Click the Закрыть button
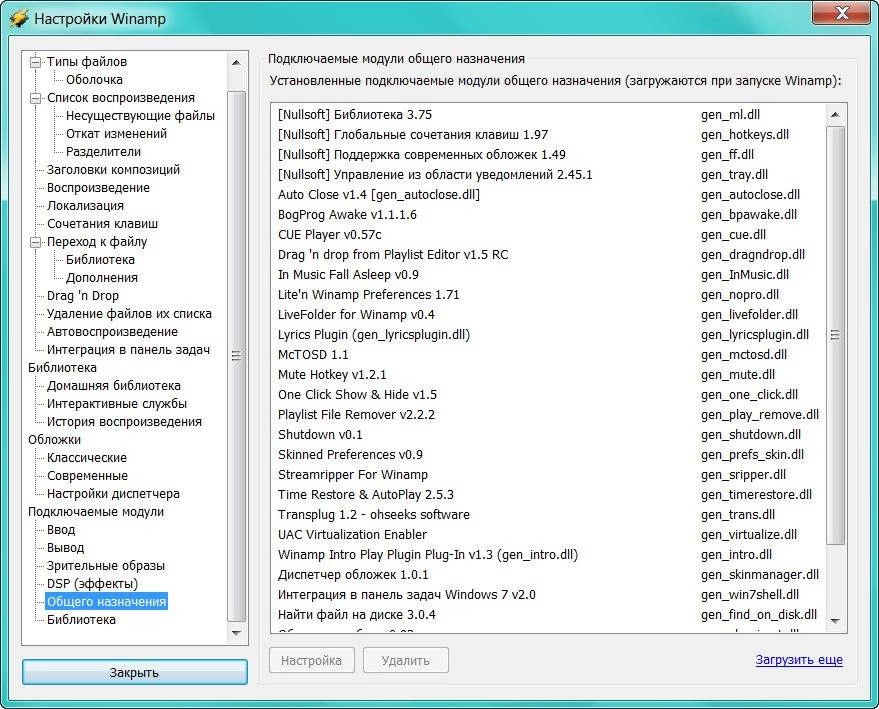The height and width of the screenshot is (709, 879). click(x=135, y=672)
